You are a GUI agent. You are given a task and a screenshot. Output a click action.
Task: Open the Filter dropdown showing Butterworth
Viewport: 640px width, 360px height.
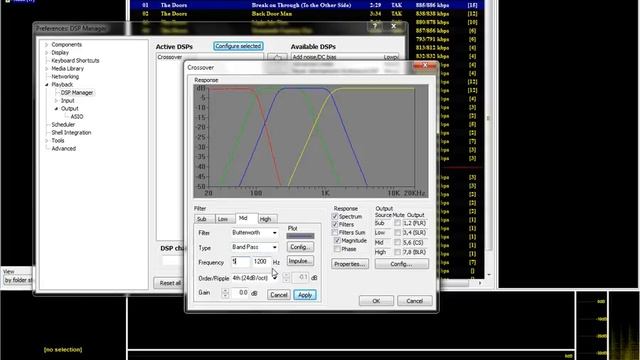255,233
